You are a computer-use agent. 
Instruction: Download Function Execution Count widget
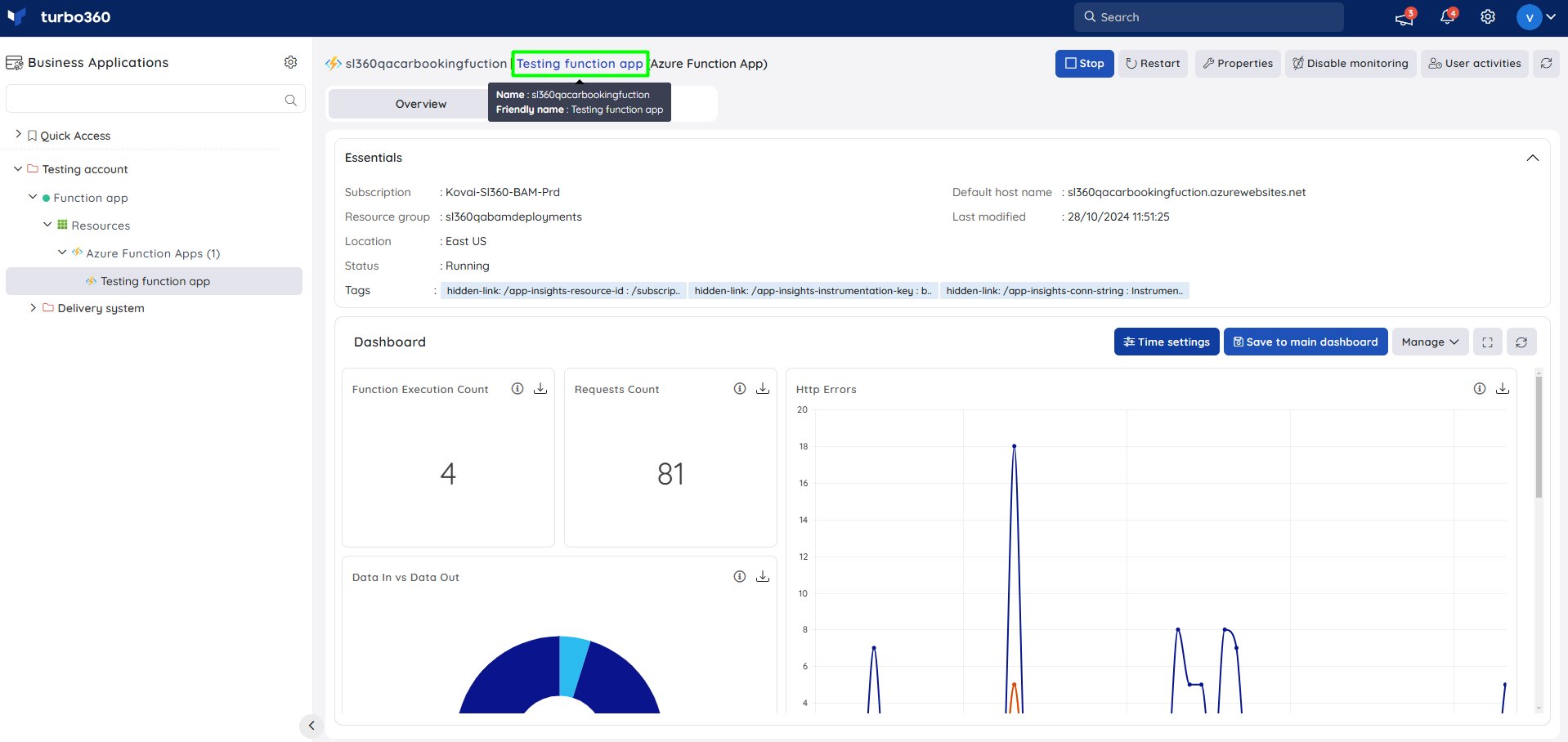[540, 389]
